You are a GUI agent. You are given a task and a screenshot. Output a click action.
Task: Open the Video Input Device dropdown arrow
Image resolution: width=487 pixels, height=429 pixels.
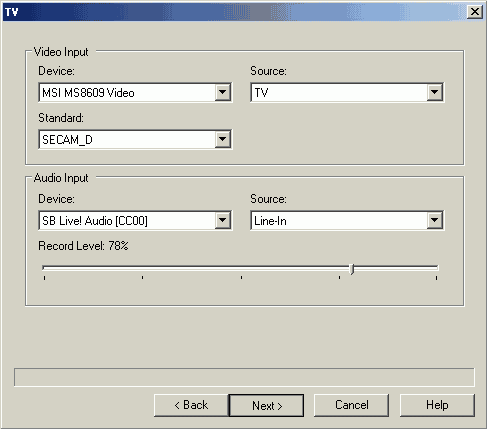tap(223, 92)
